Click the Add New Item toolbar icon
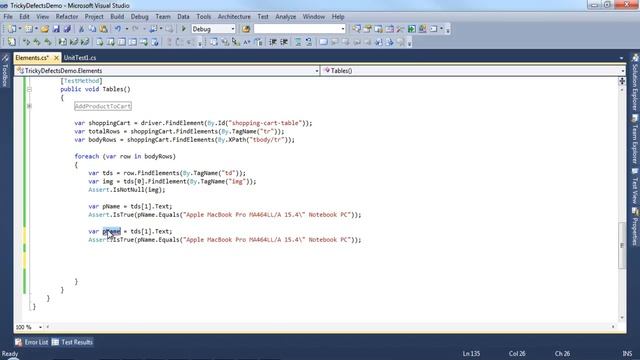Screen dimensions: 640x360 [x=29, y=29]
